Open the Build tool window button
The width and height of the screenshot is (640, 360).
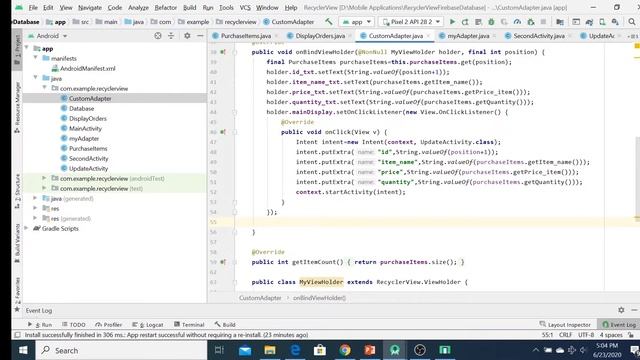(225, 324)
